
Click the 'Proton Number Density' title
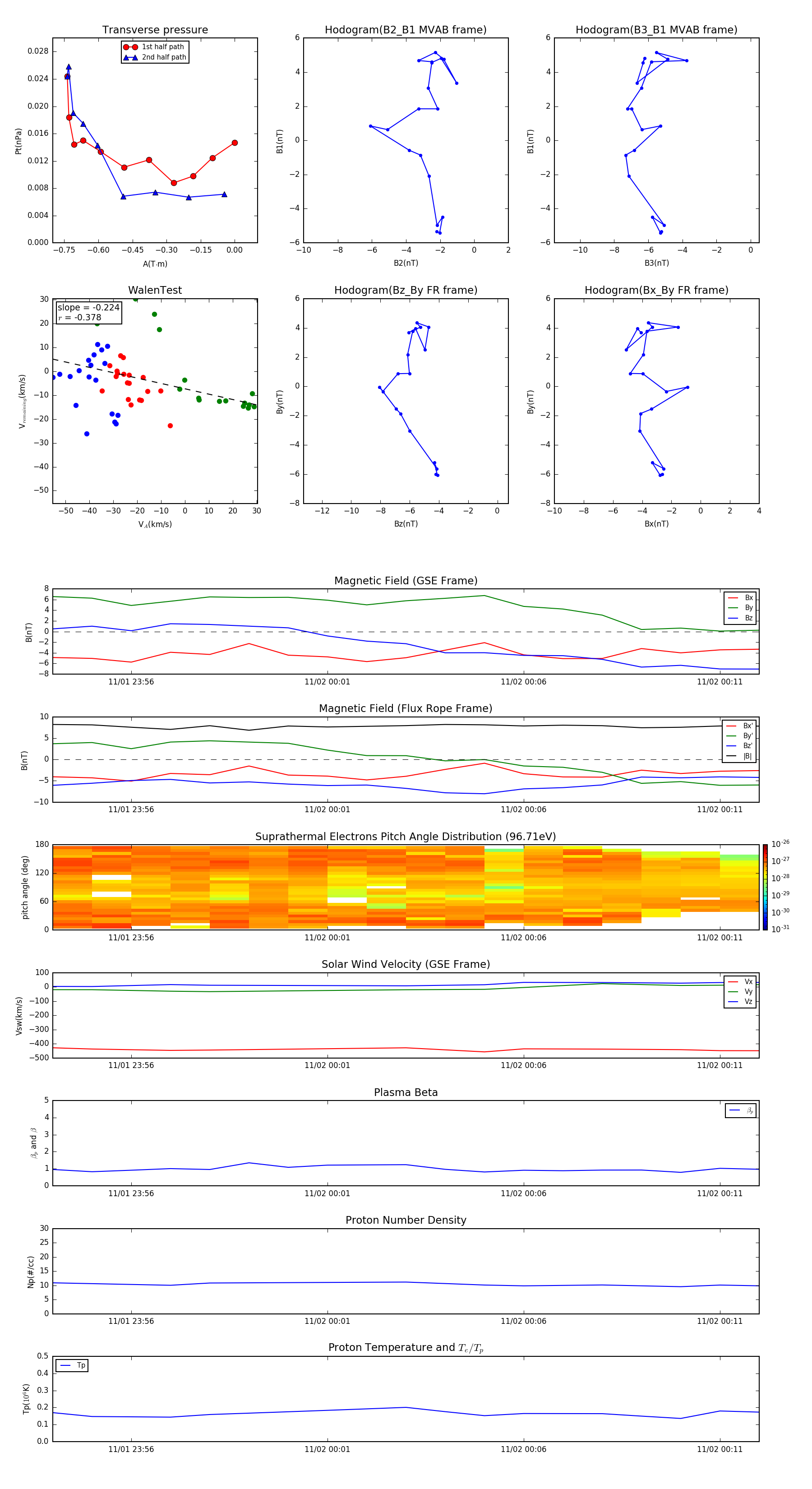(x=406, y=1220)
